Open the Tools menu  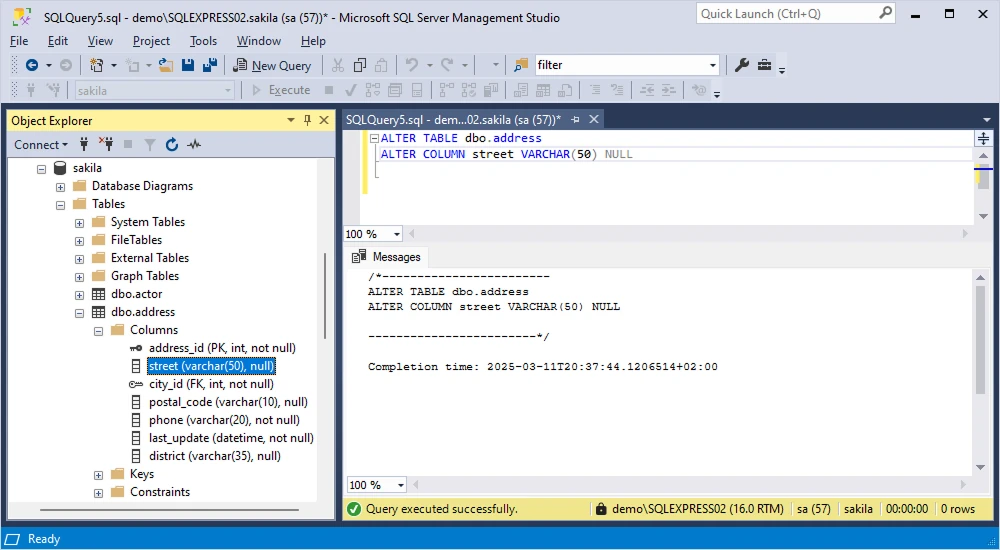tap(203, 41)
